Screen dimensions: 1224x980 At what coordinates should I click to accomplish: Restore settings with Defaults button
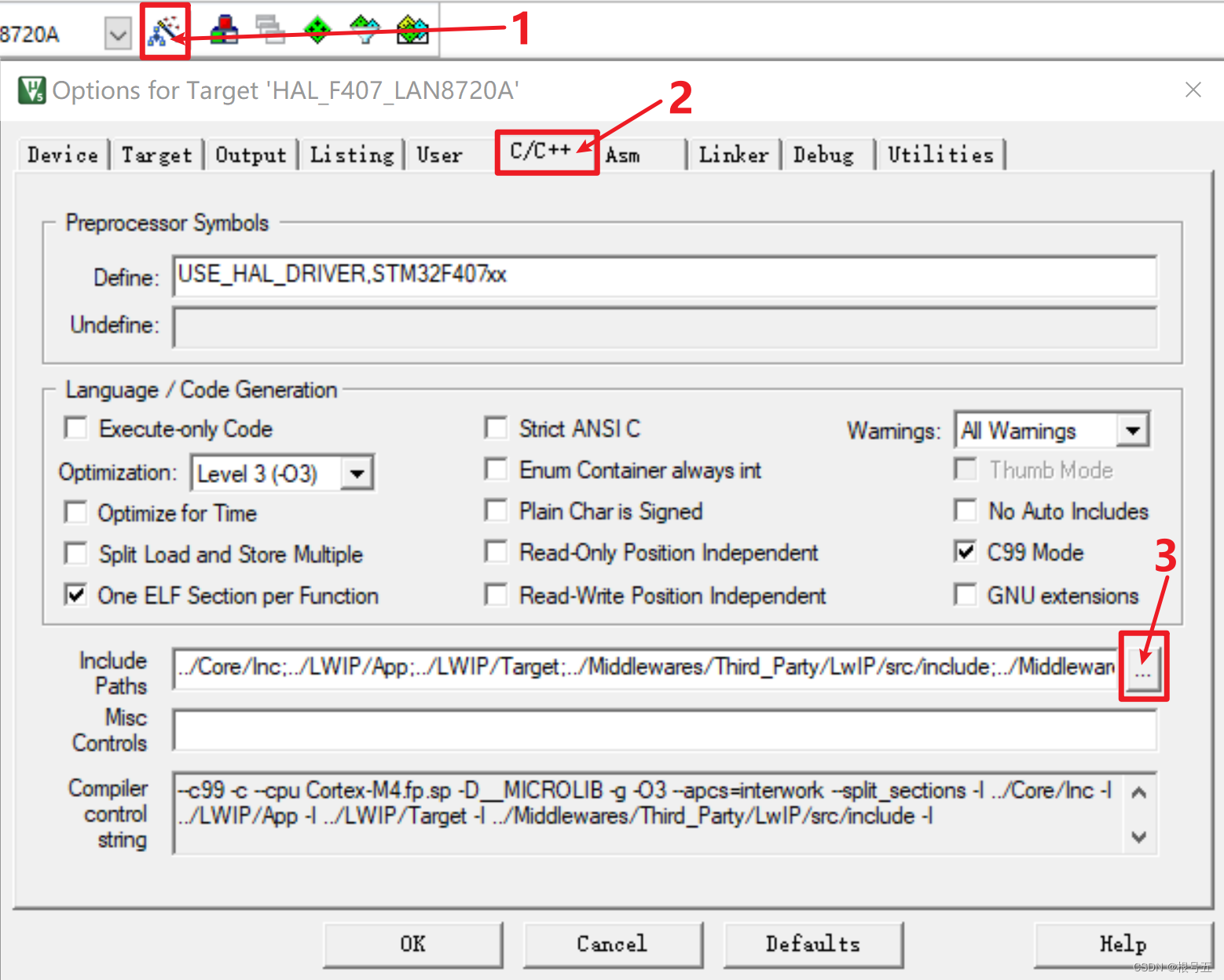tap(813, 944)
